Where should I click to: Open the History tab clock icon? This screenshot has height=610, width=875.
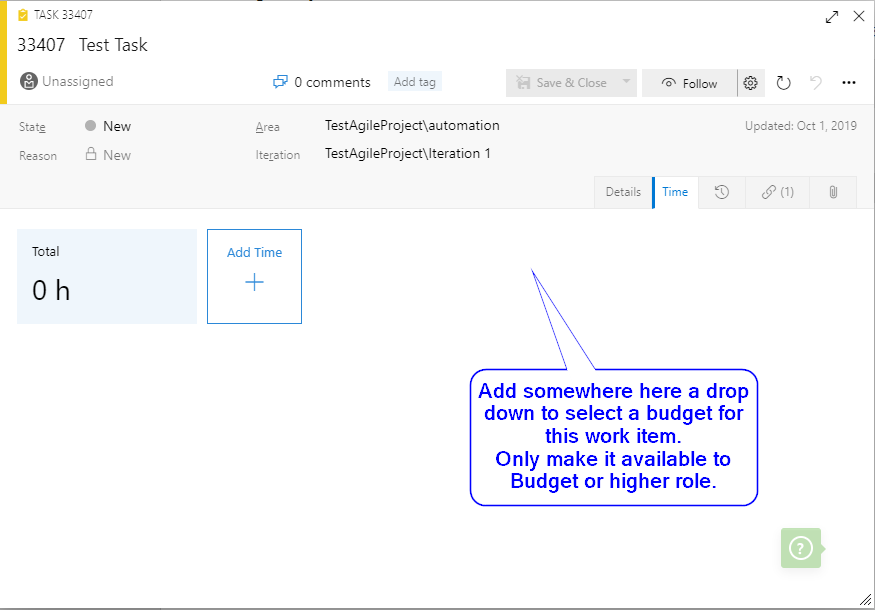tap(722, 192)
